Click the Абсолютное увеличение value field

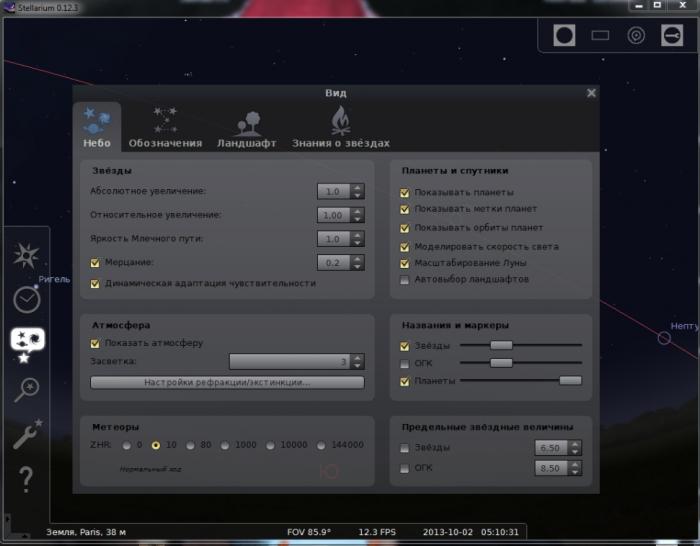coord(334,192)
